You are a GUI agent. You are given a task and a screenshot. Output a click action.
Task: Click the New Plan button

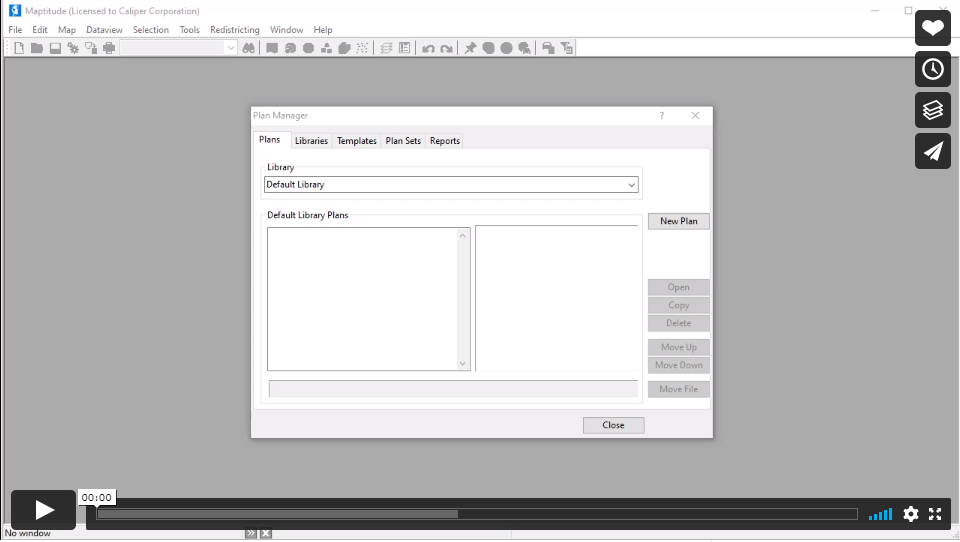click(x=678, y=221)
